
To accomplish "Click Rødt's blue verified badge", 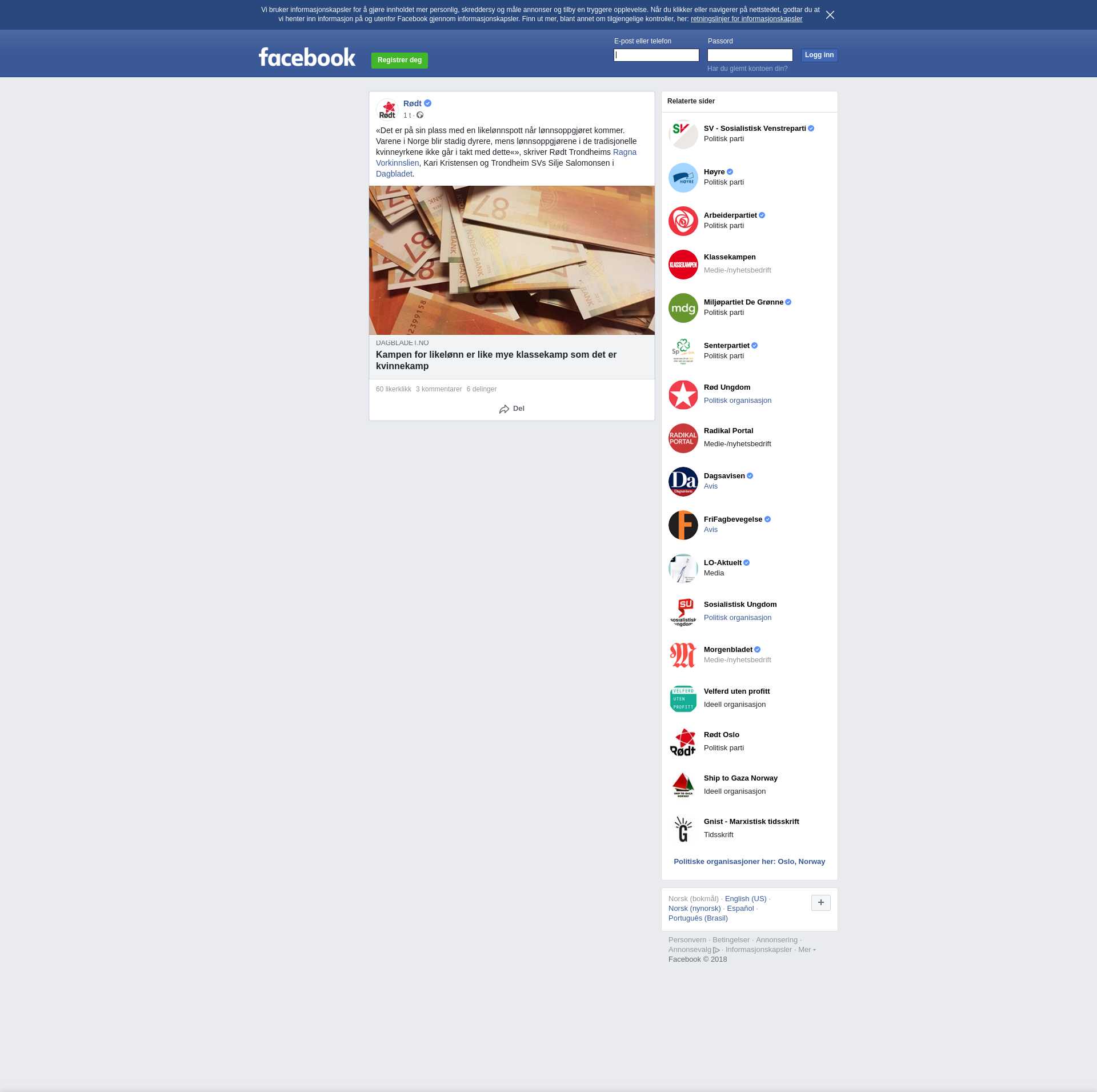I will point(427,103).
